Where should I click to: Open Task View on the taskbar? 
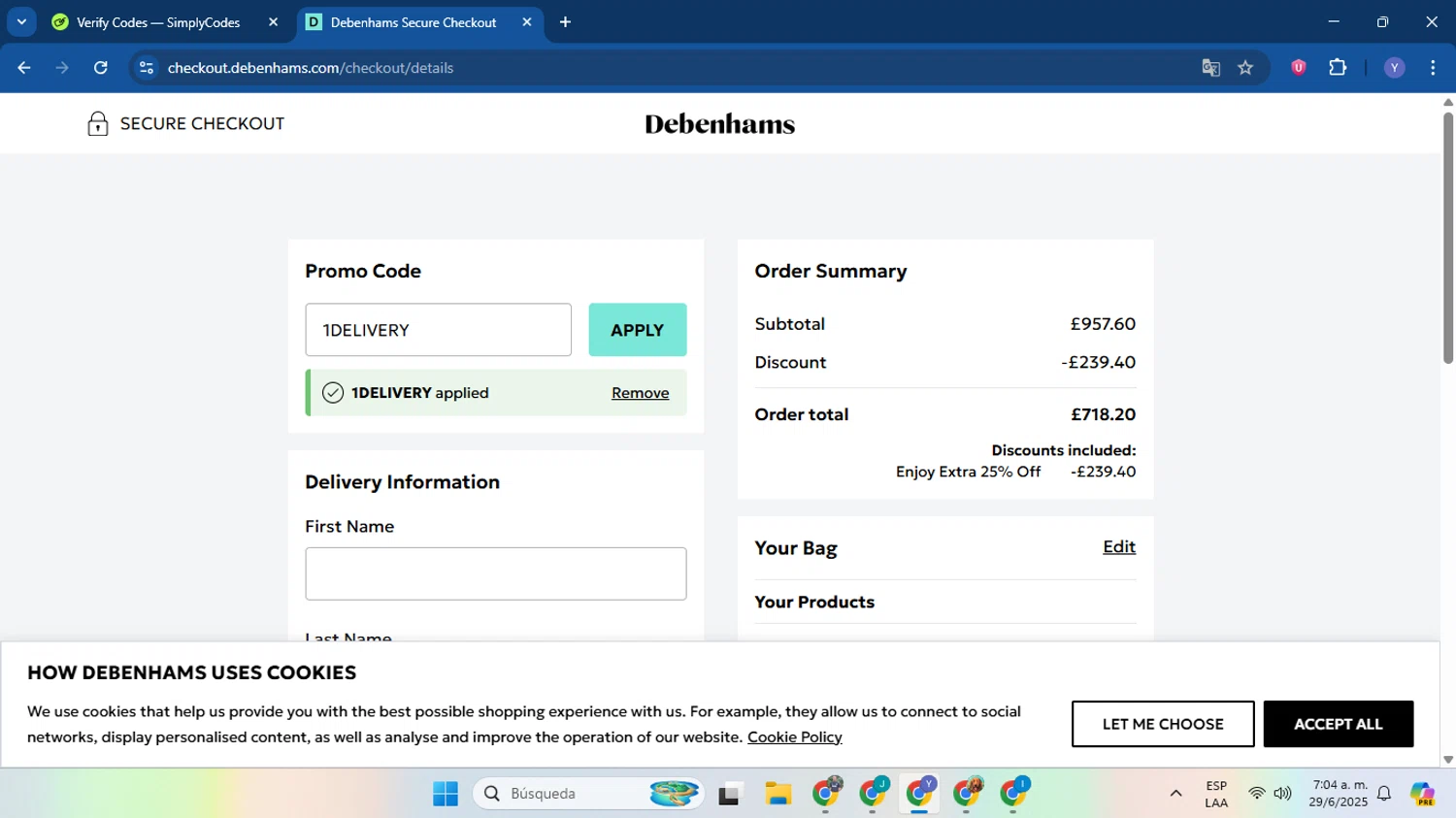pos(730,794)
